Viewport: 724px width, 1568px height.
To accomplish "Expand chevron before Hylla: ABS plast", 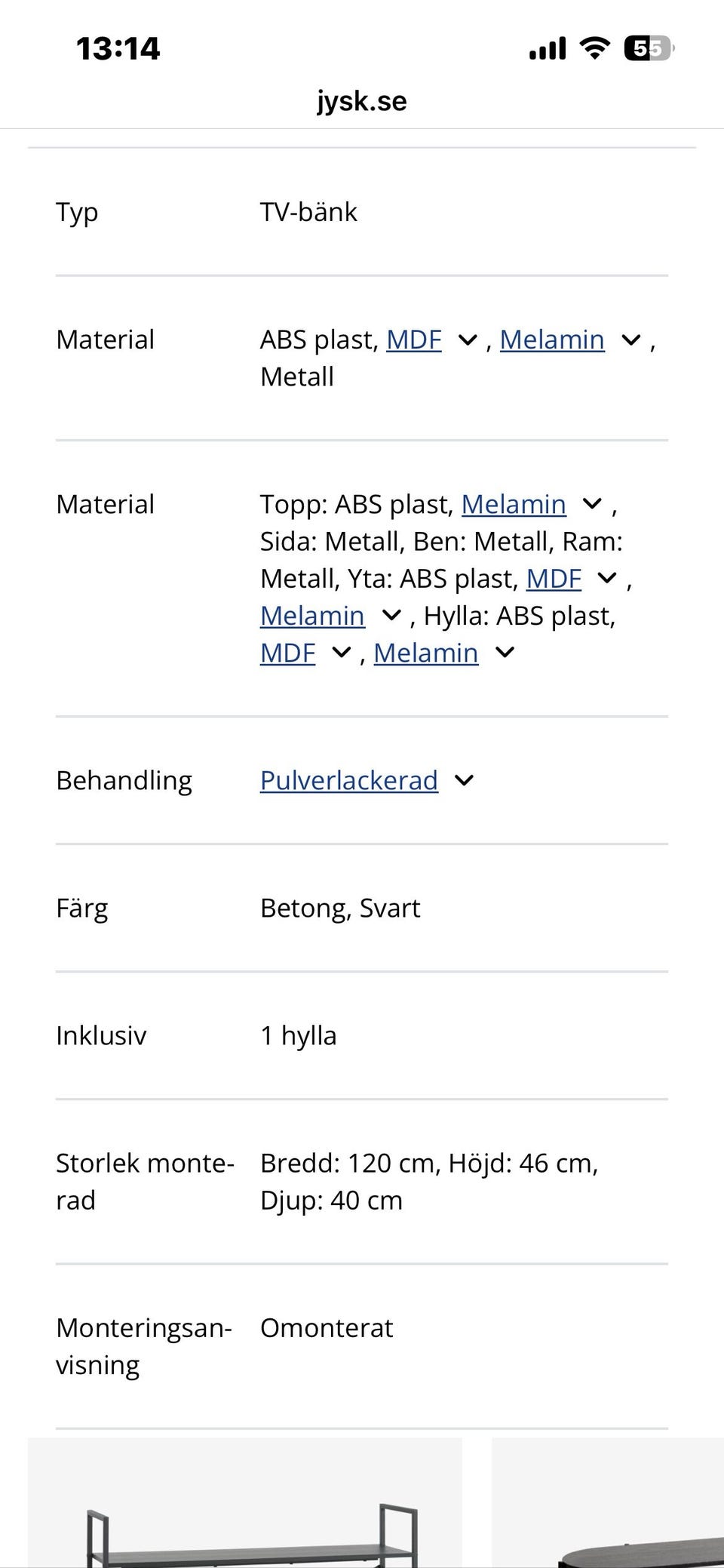I will tap(391, 616).
